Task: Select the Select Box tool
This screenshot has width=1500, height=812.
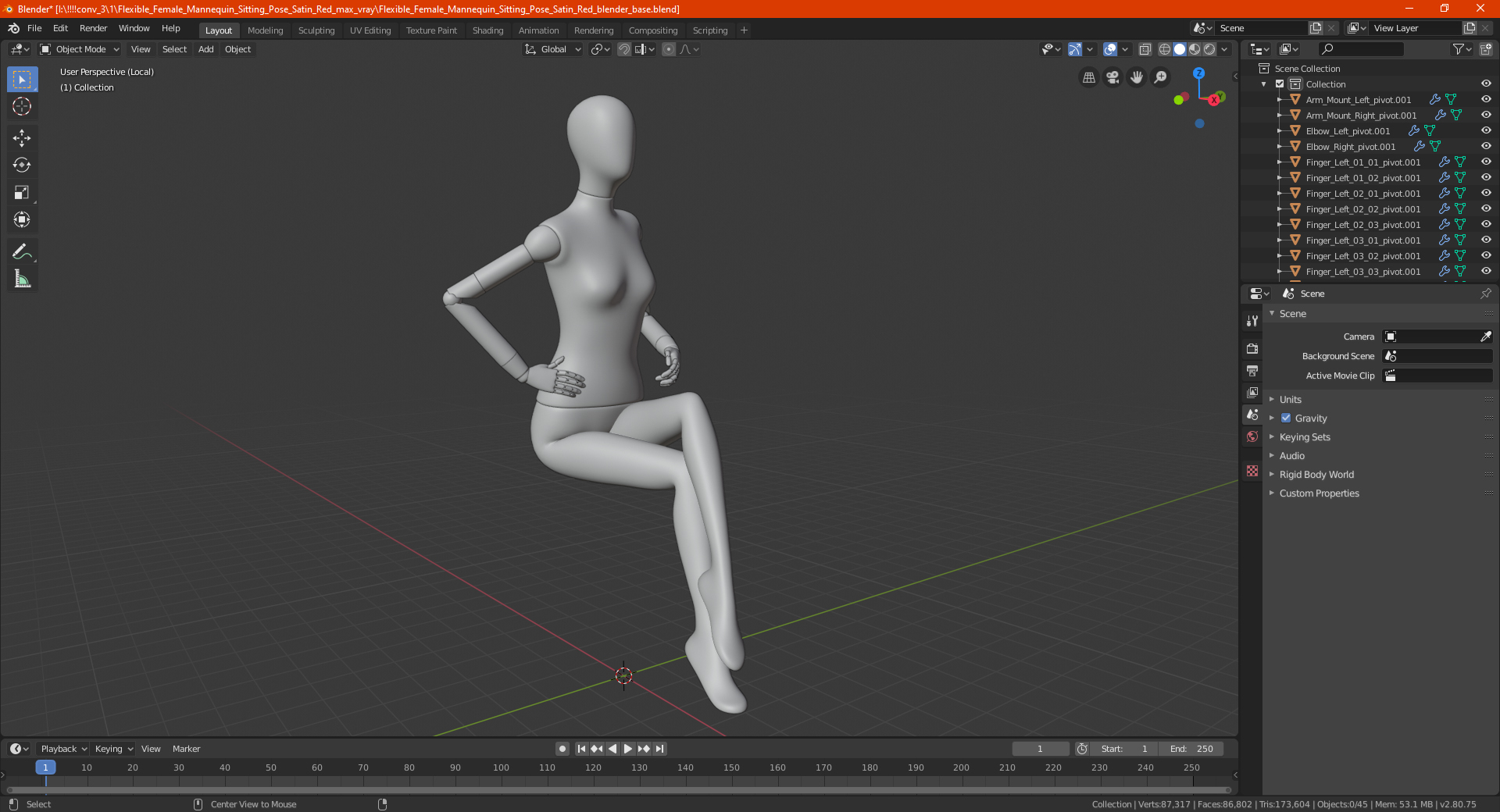Action: pyautogui.click(x=22, y=80)
